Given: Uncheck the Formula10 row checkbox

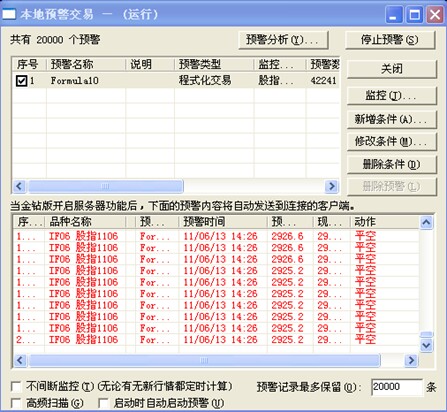Looking at the screenshot, I should (x=22, y=81).
